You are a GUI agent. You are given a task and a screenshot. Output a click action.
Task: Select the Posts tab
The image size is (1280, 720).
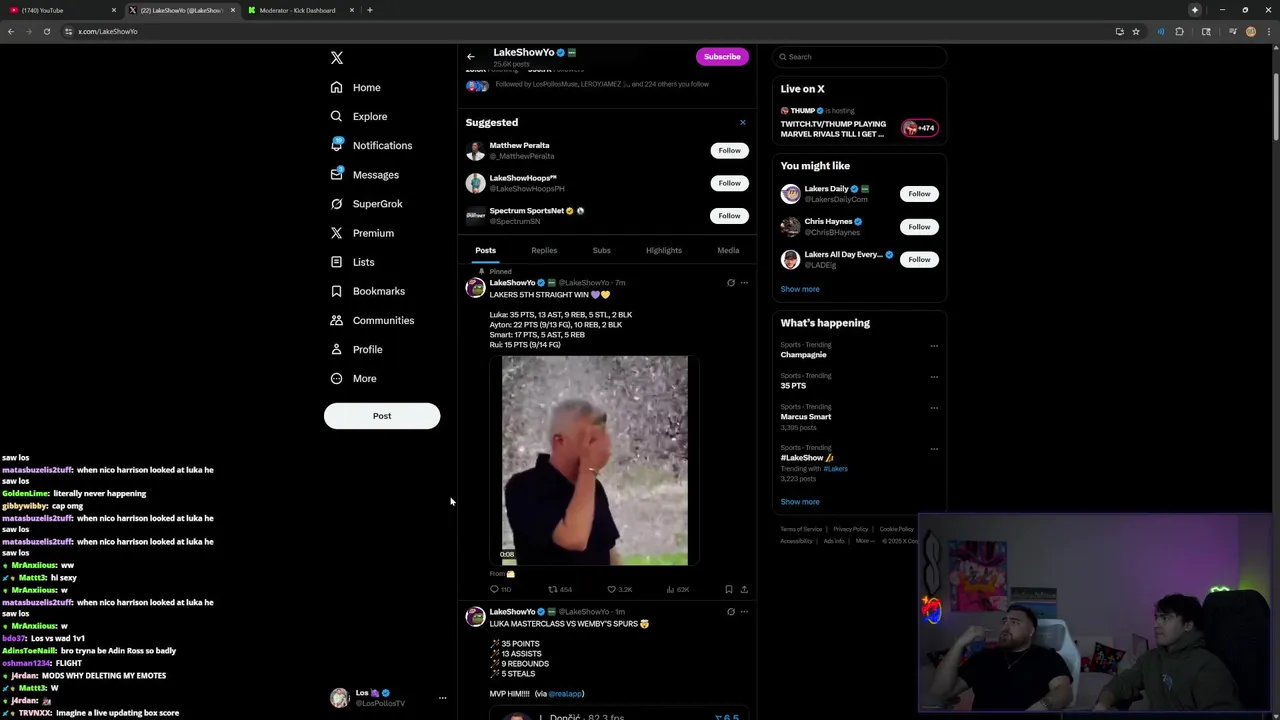[485, 250]
